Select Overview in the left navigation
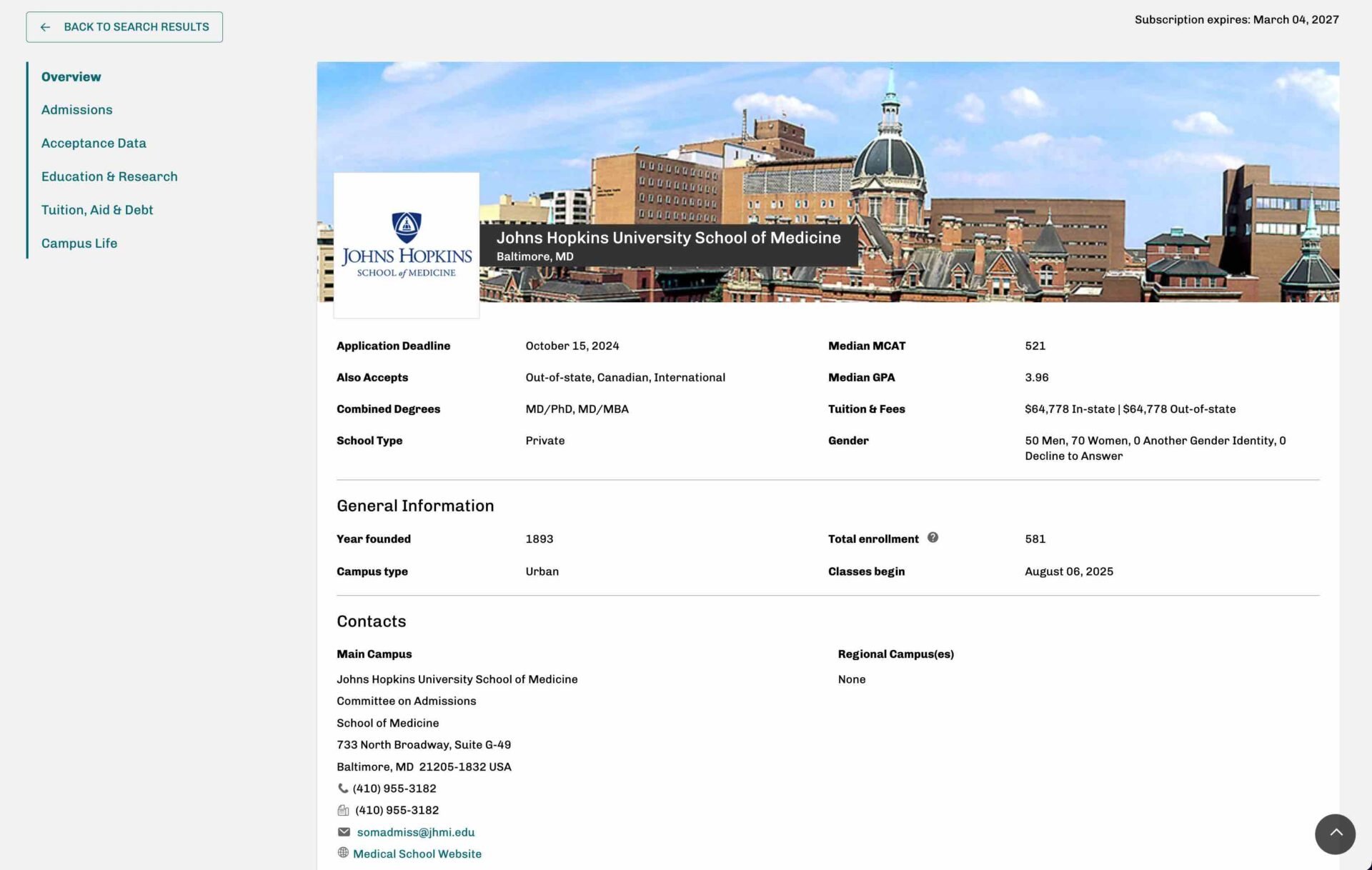 (71, 76)
